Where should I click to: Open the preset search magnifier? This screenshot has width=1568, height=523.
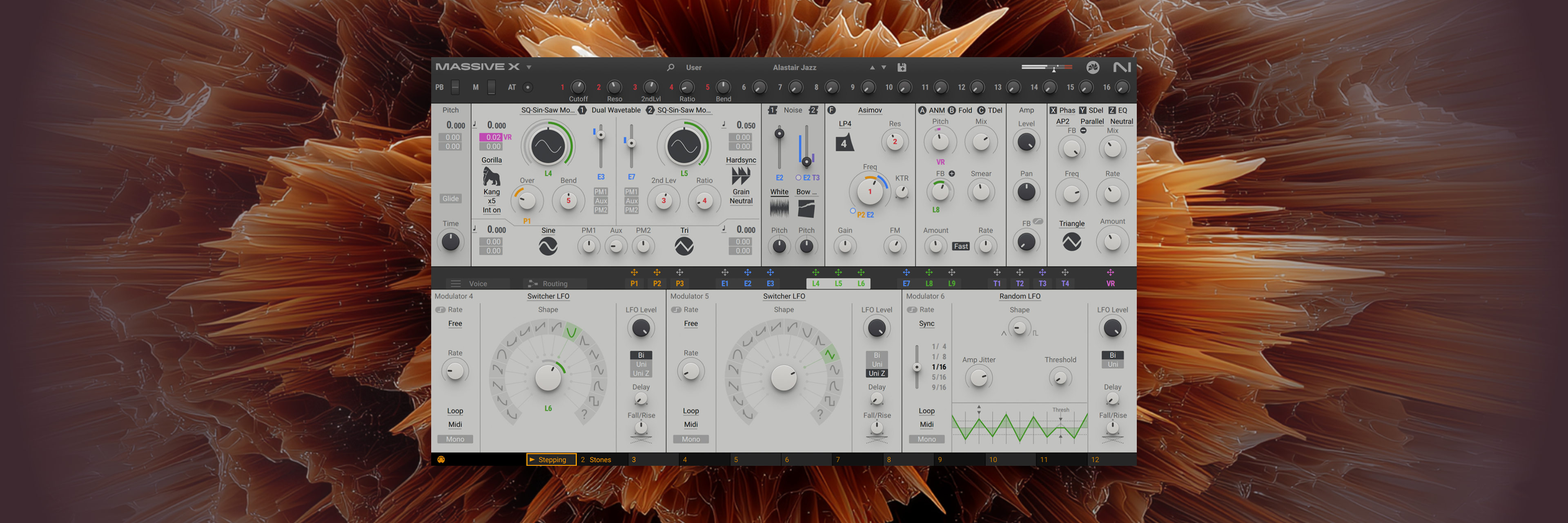point(670,67)
